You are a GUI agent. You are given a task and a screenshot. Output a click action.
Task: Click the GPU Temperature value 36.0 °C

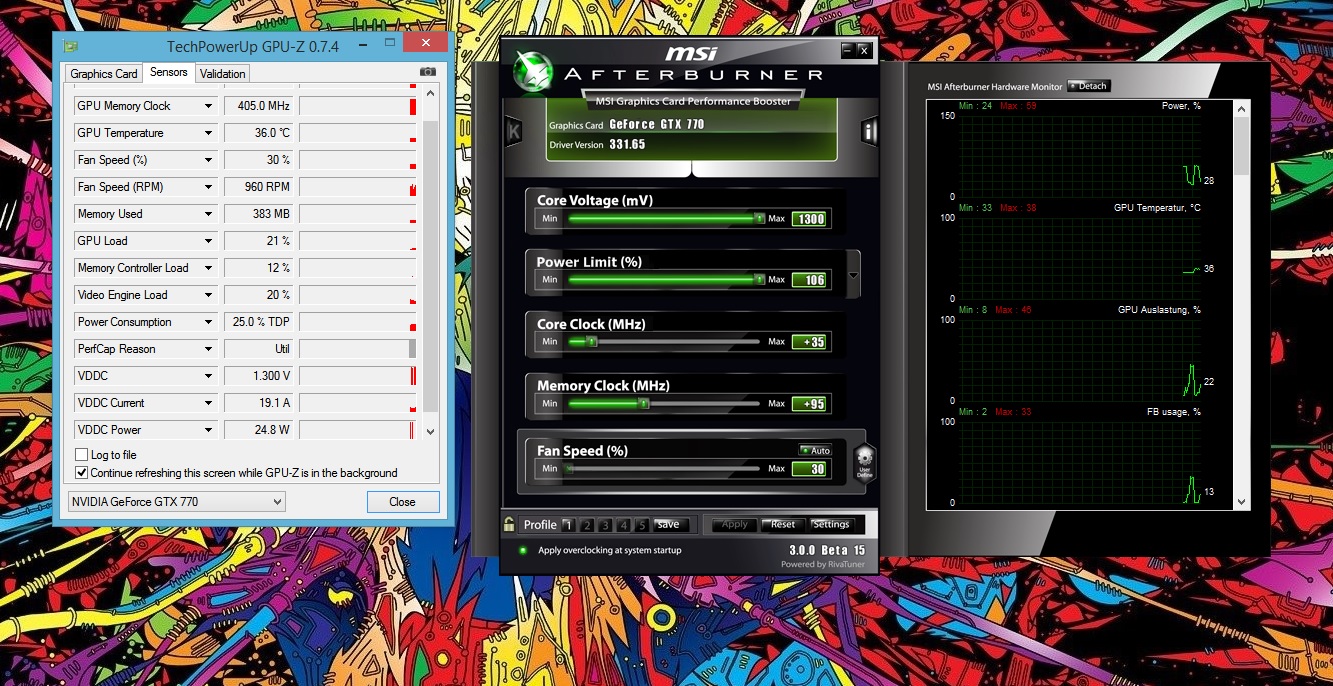point(259,133)
